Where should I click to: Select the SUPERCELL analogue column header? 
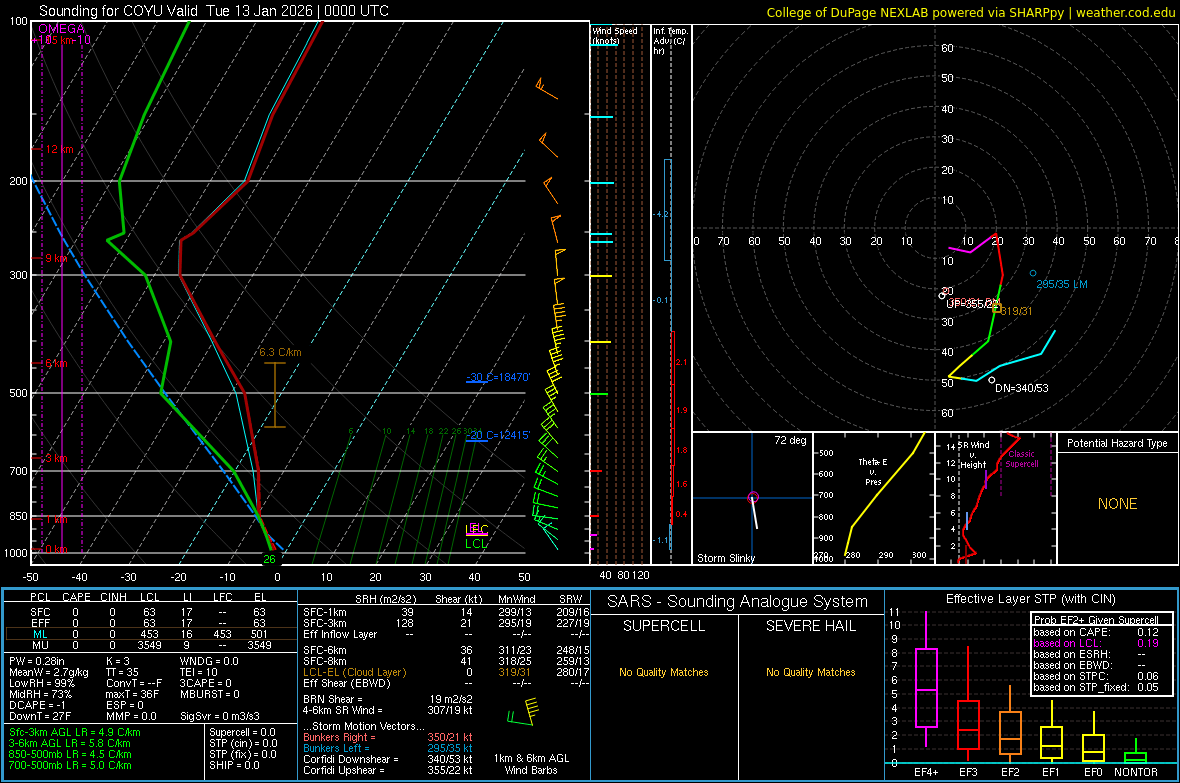coord(664,626)
